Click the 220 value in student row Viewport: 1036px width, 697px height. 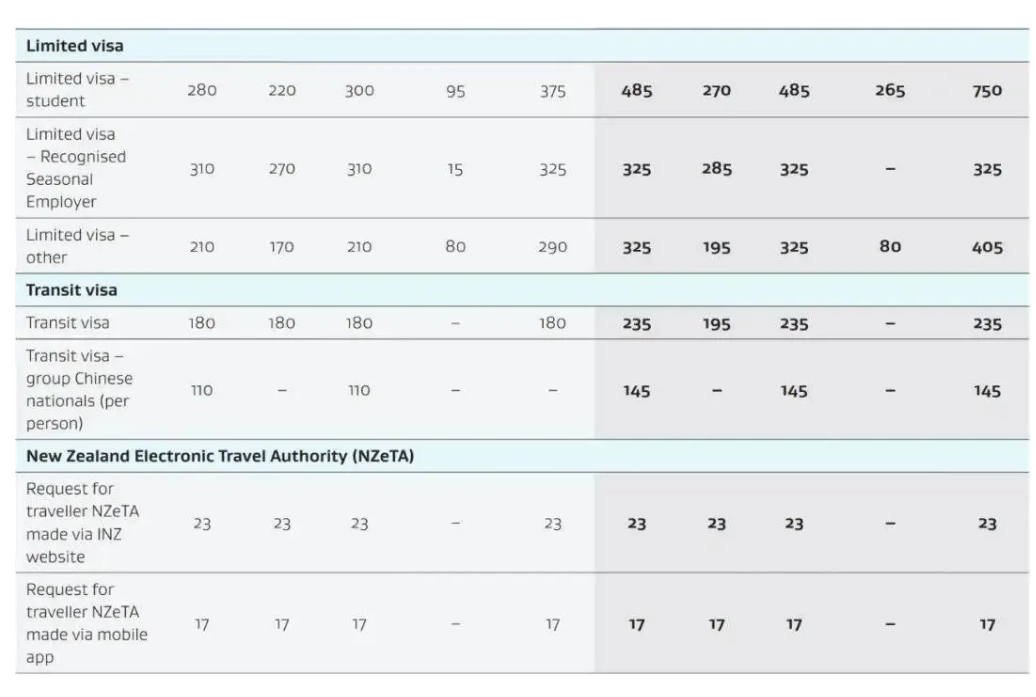point(281,91)
